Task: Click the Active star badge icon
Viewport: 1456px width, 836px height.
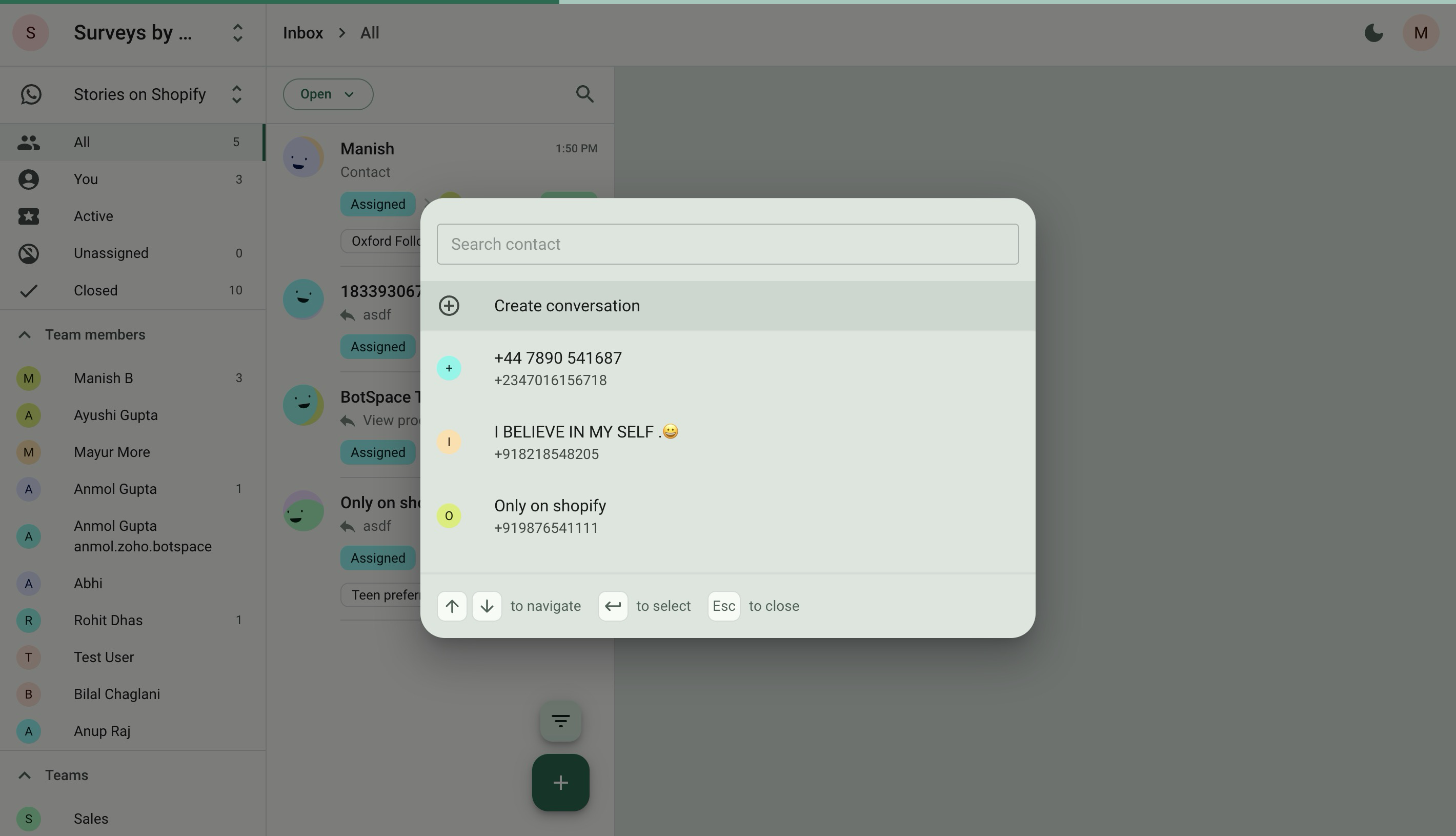Action: [x=29, y=216]
